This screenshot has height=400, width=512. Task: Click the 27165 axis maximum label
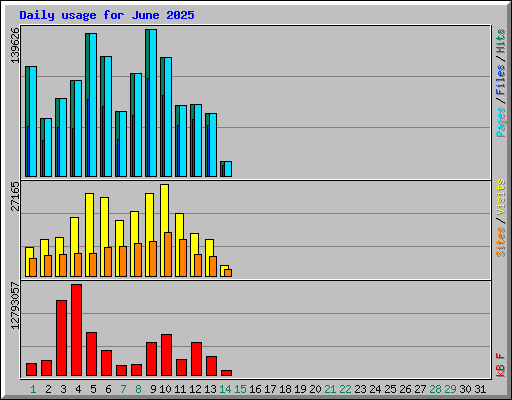click(x=15, y=197)
